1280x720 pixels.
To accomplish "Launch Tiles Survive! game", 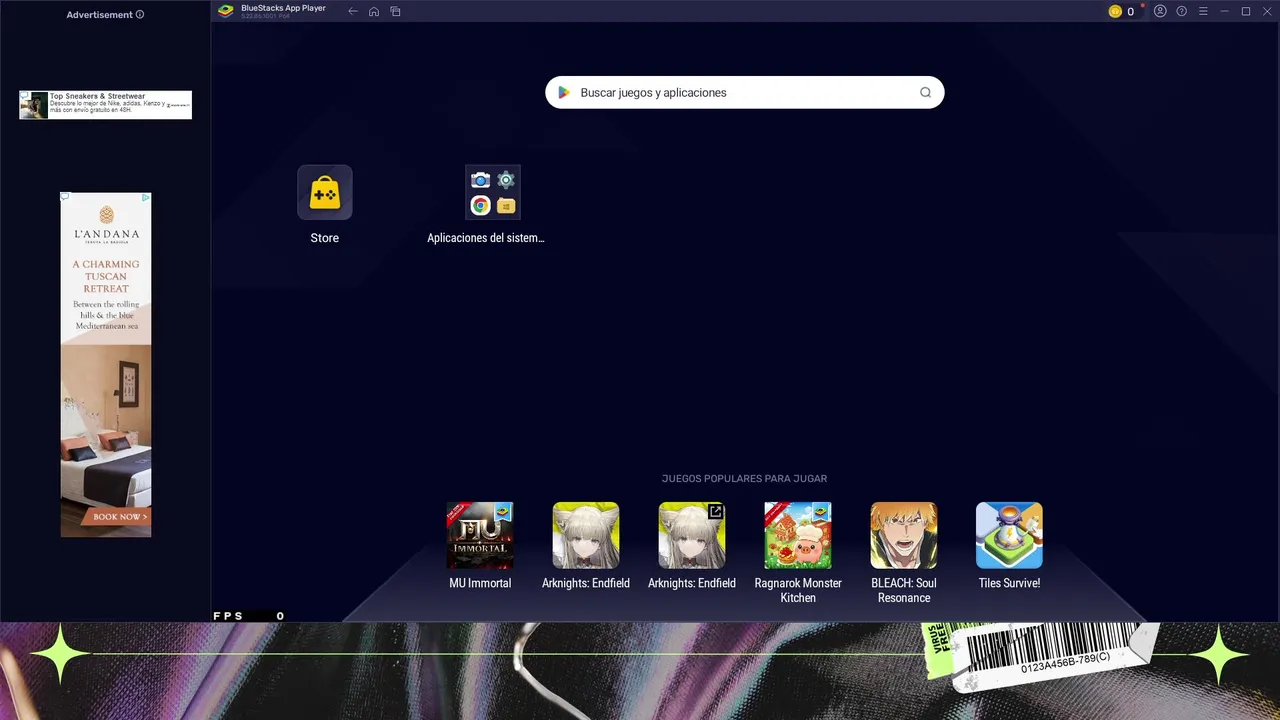I will [x=1009, y=535].
